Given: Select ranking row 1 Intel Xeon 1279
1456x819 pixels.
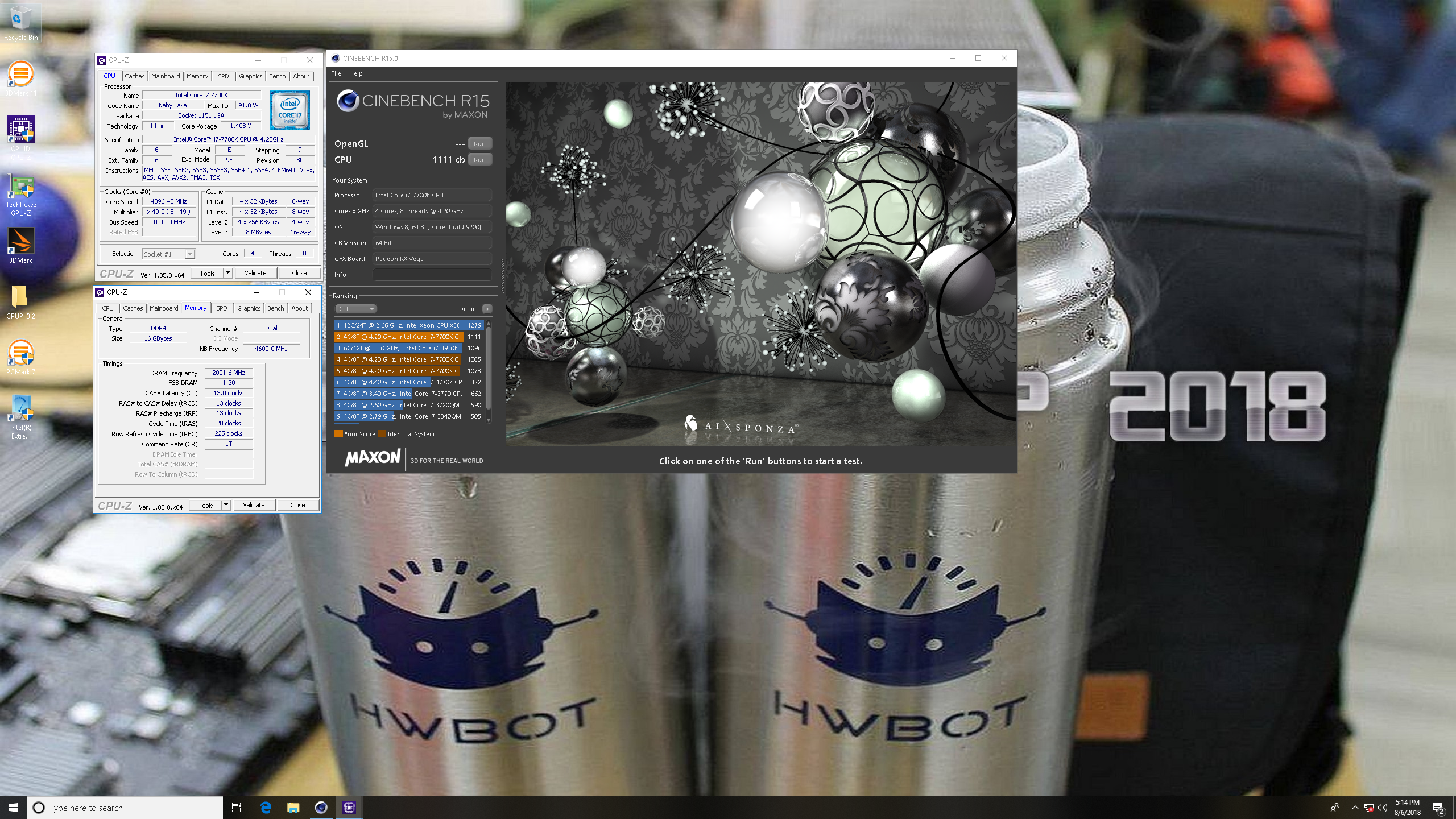Looking at the screenshot, I should coord(409,325).
